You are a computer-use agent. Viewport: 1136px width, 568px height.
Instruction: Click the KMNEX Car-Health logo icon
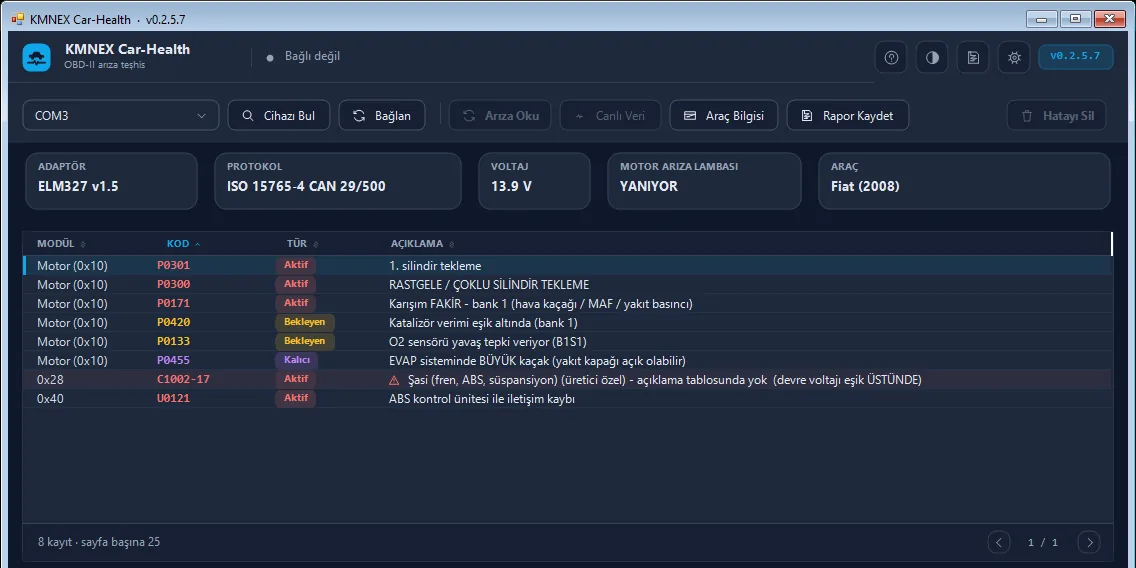point(37,57)
